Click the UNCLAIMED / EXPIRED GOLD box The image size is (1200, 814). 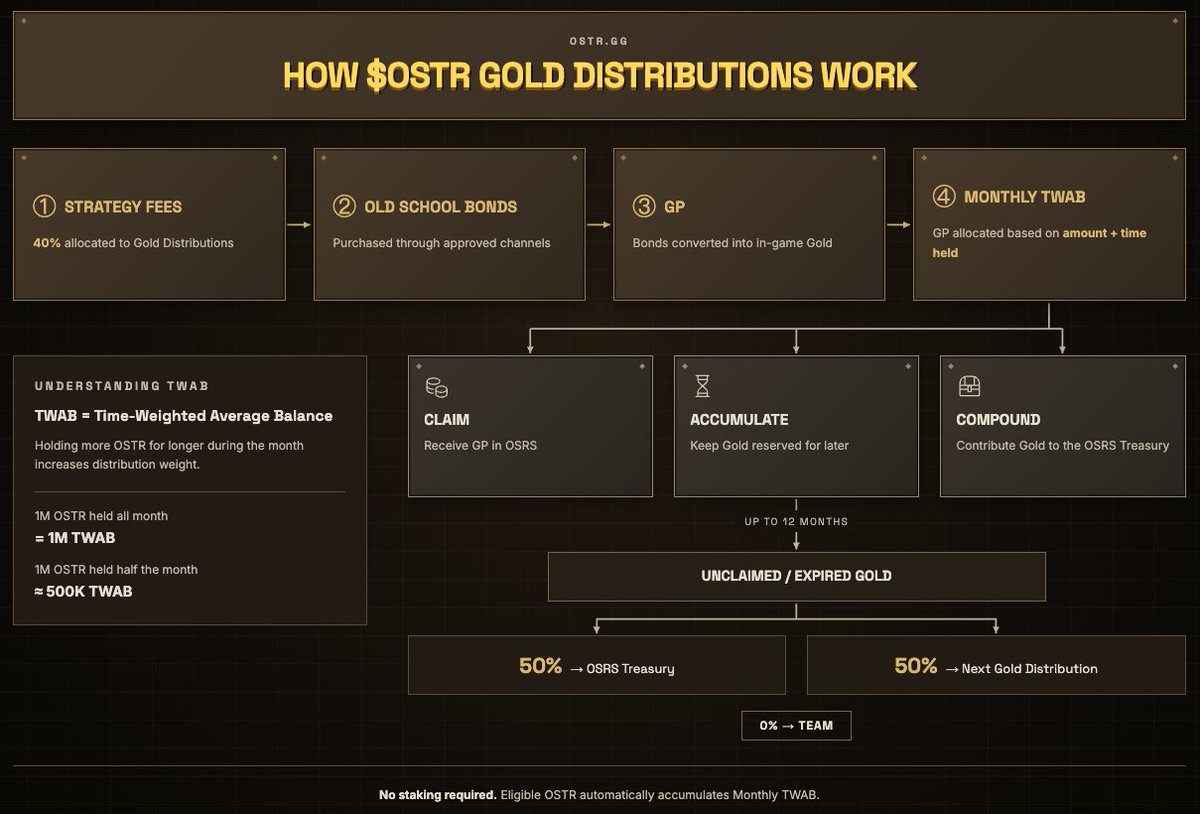pos(797,576)
